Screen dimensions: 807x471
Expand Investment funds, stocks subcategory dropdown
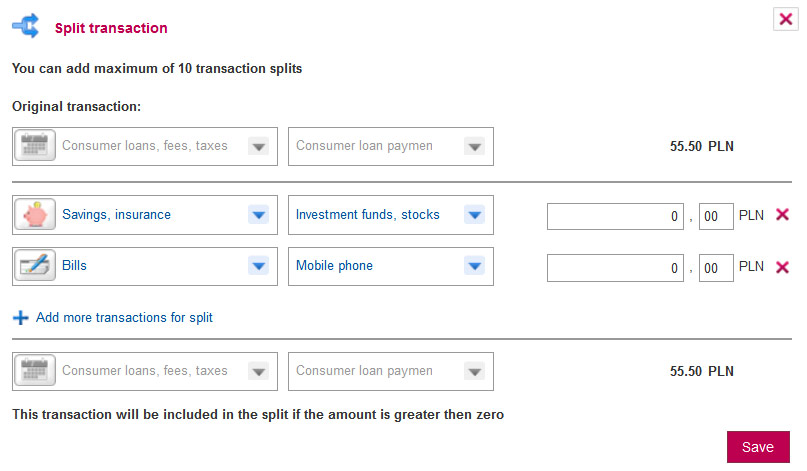coord(474,215)
